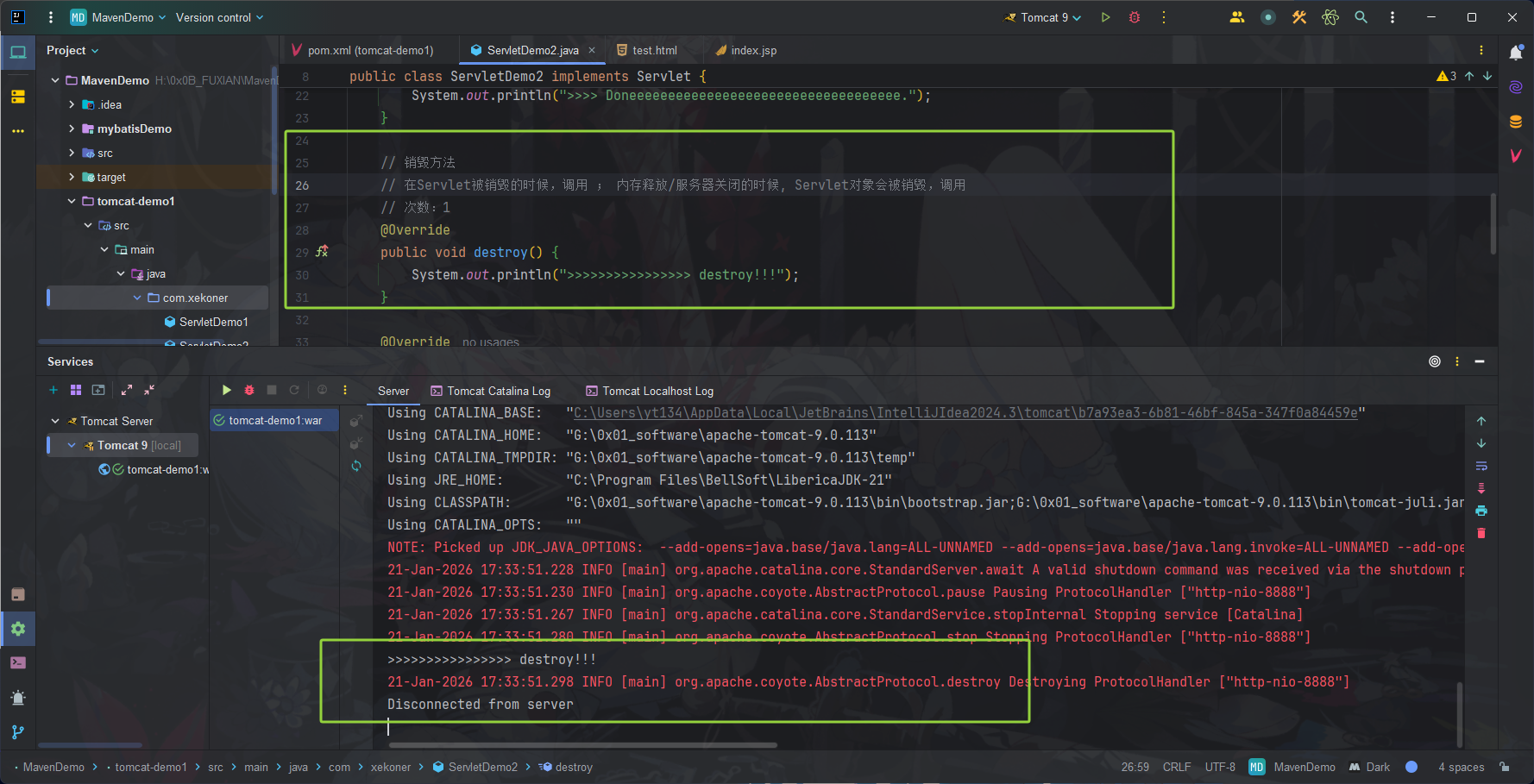Expand the mybatisDemo folder

(x=72, y=129)
